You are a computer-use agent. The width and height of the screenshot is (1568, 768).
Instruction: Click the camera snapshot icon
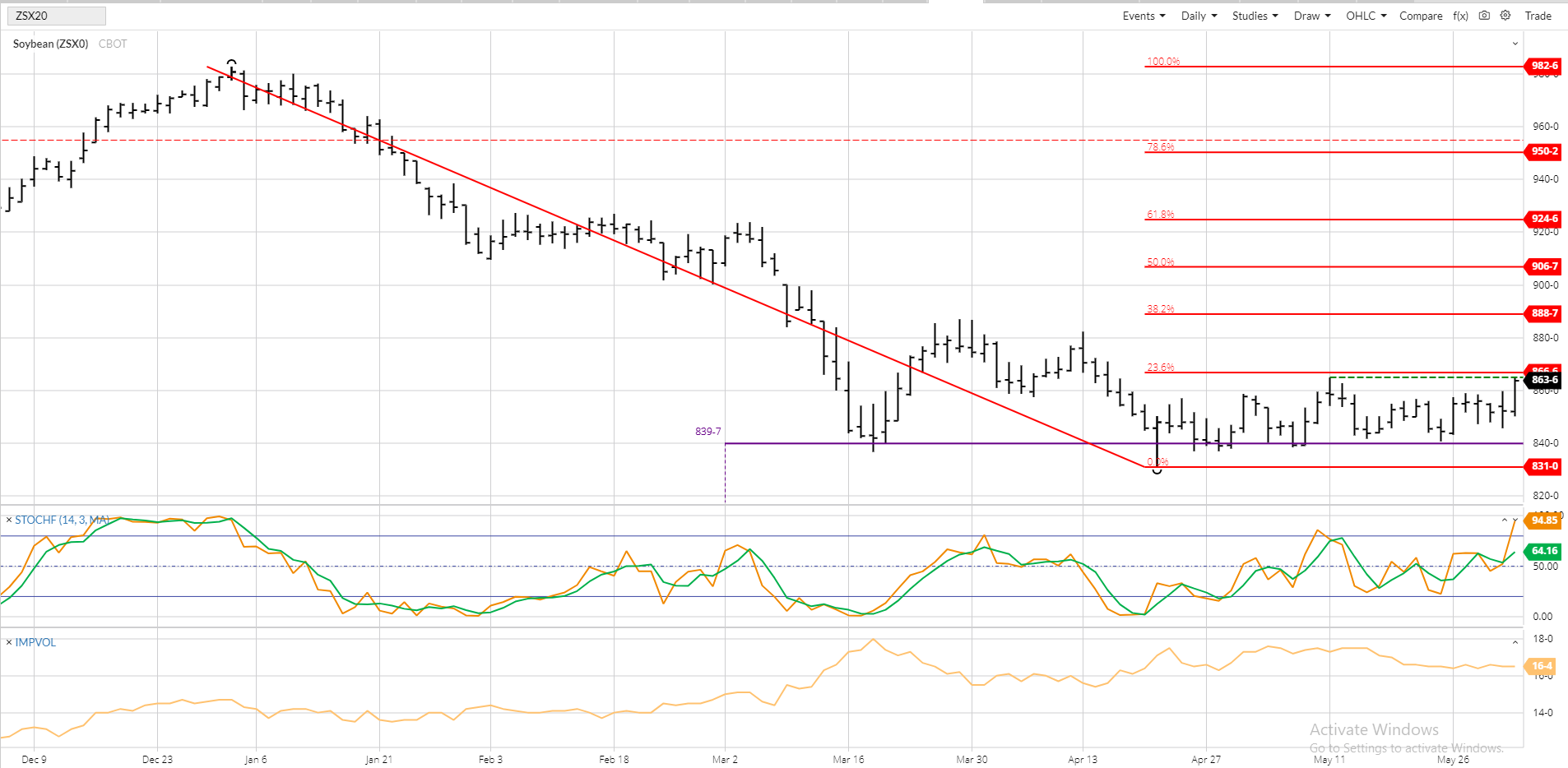pos(1484,16)
